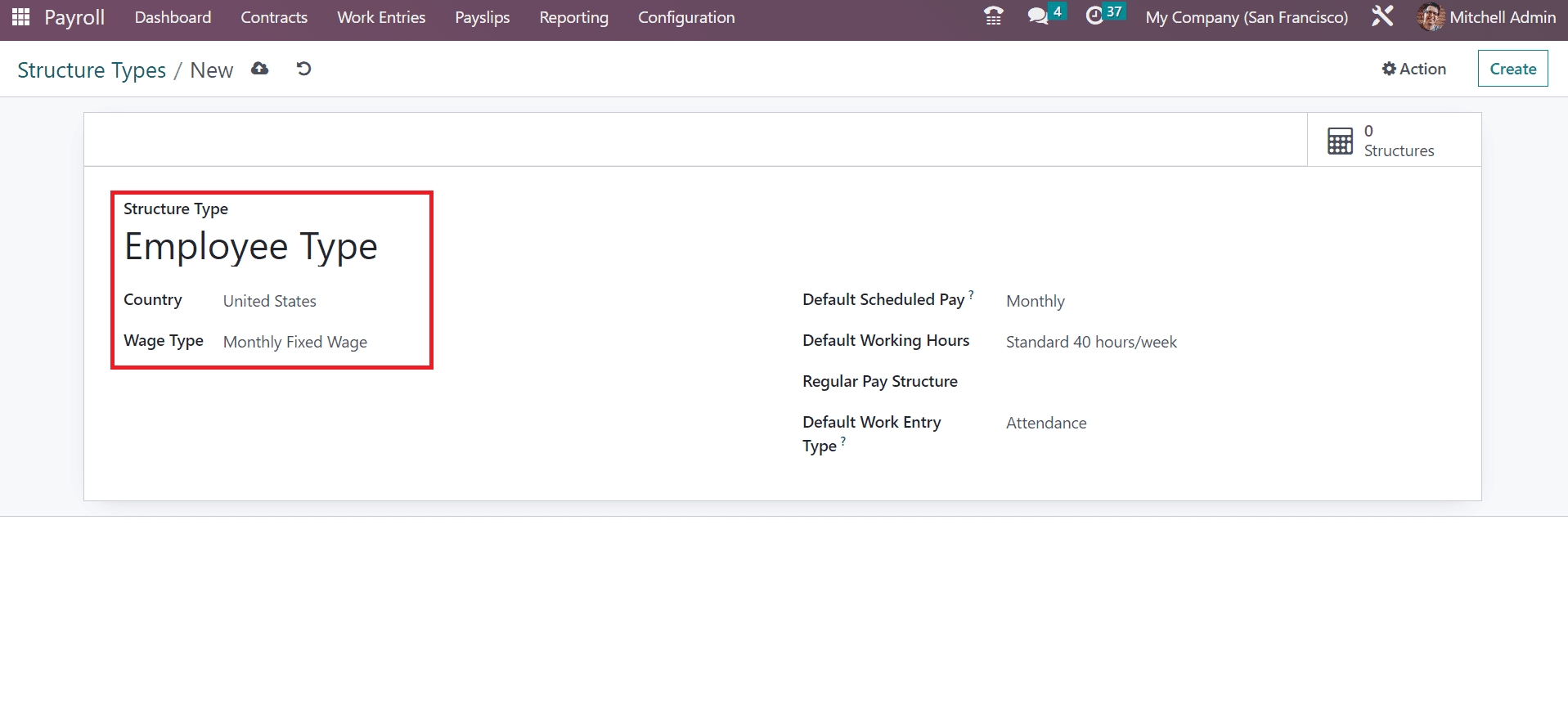The image size is (1568, 722).
Task: Open the VoIP phone icon
Action: click(x=993, y=16)
